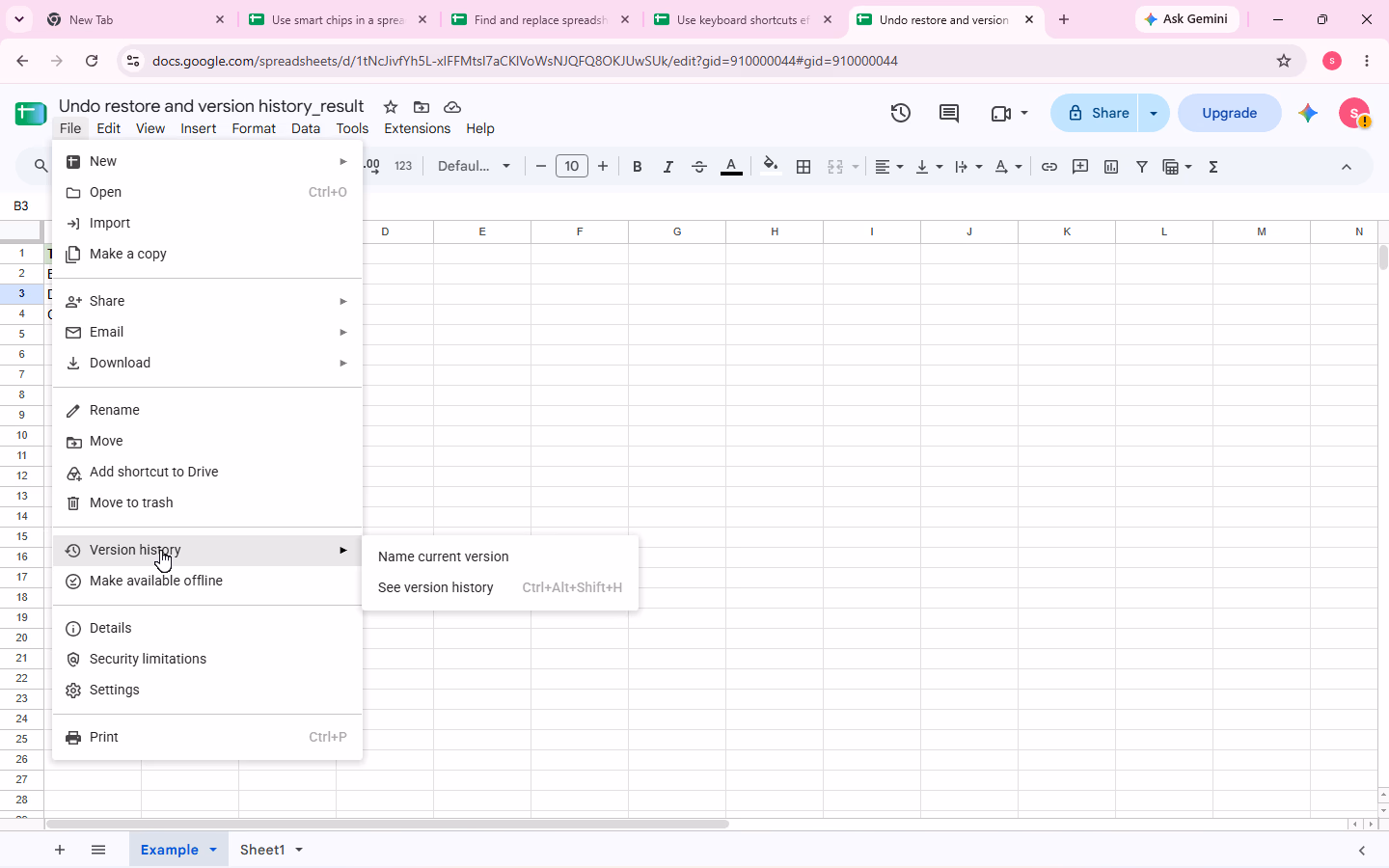This screenshot has height=868, width=1389.
Task: Open the font family dropdown
Action: click(474, 167)
